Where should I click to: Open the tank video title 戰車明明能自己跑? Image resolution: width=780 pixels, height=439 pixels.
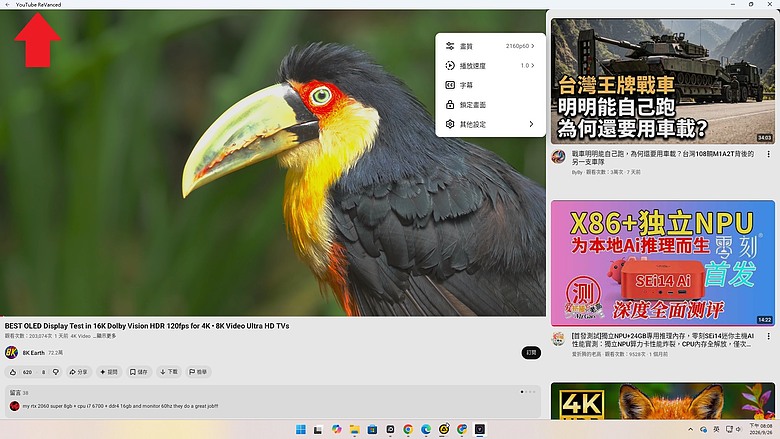[663, 158]
